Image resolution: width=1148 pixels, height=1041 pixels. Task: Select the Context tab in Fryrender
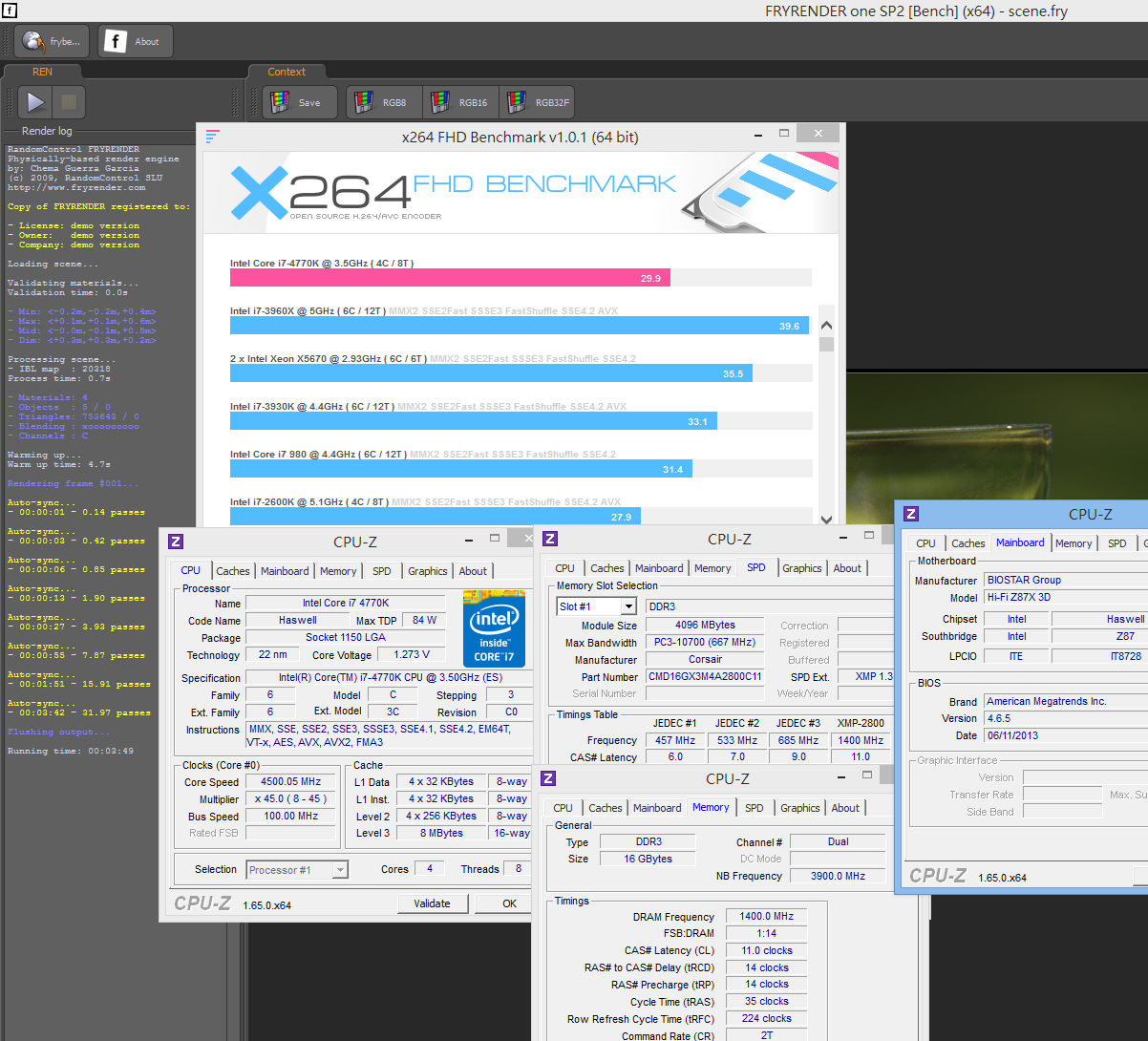pyautogui.click(x=287, y=72)
